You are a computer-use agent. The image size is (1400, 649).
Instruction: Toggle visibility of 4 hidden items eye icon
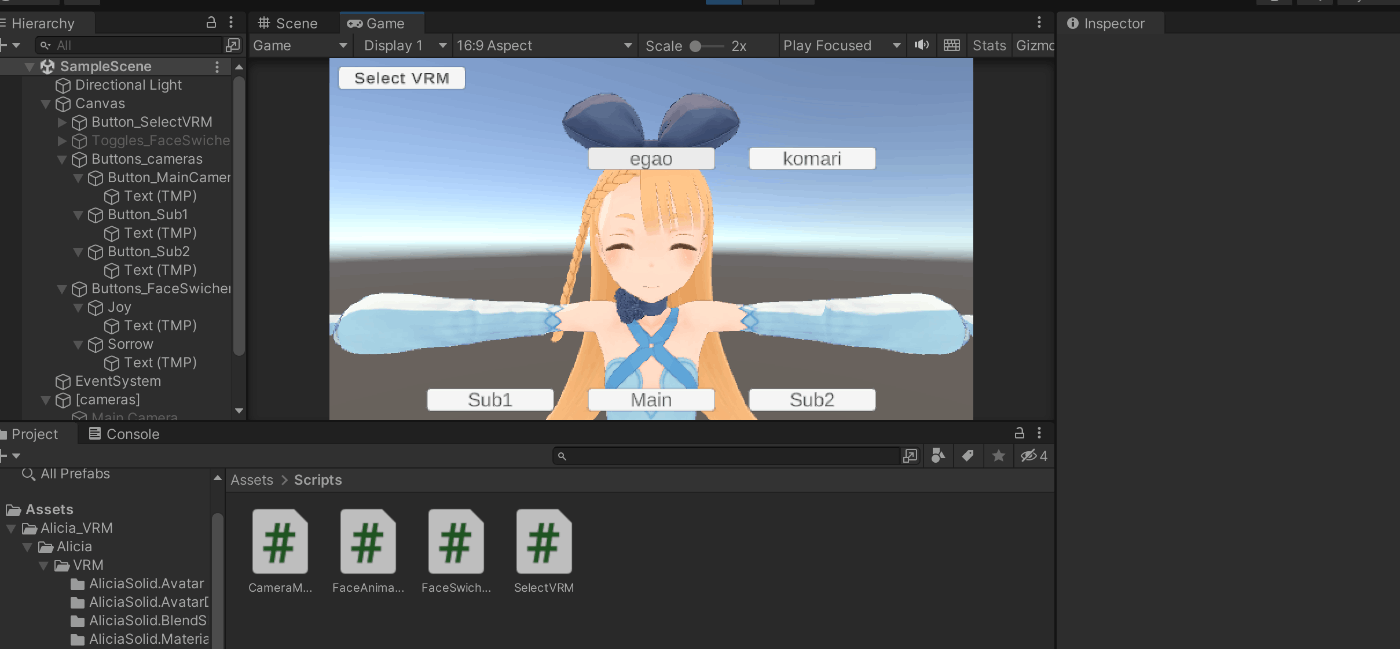[x=1034, y=456]
